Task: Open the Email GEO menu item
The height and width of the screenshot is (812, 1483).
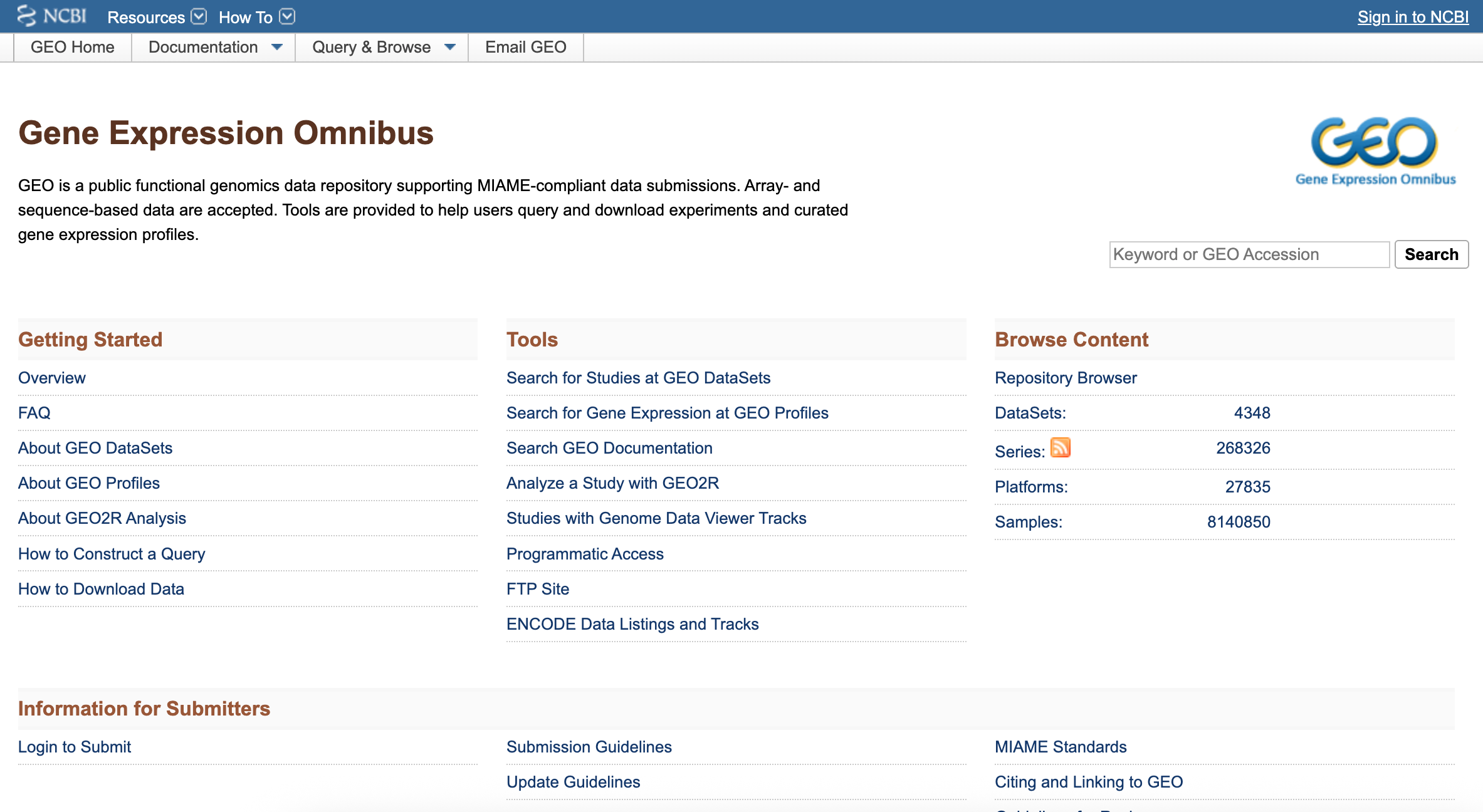Action: click(x=525, y=47)
